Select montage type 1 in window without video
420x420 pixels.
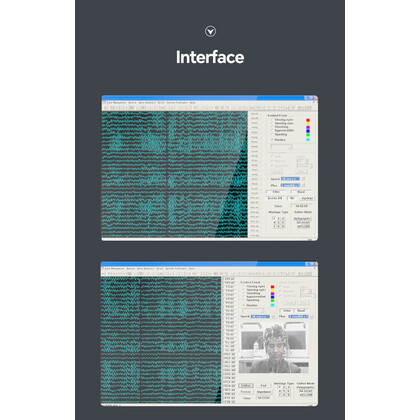point(275,219)
